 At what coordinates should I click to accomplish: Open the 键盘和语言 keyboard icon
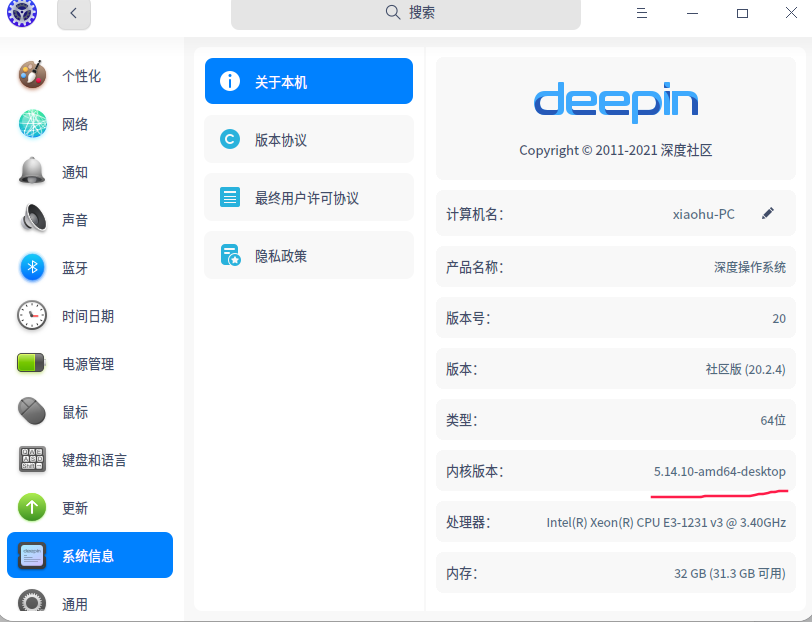[32, 460]
